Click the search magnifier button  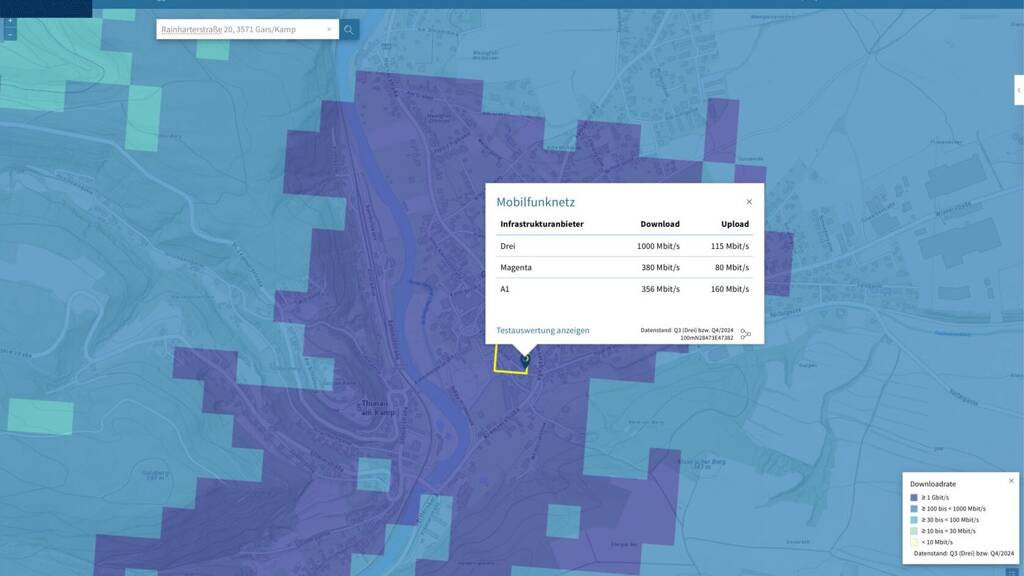click(x=349, y=30)
